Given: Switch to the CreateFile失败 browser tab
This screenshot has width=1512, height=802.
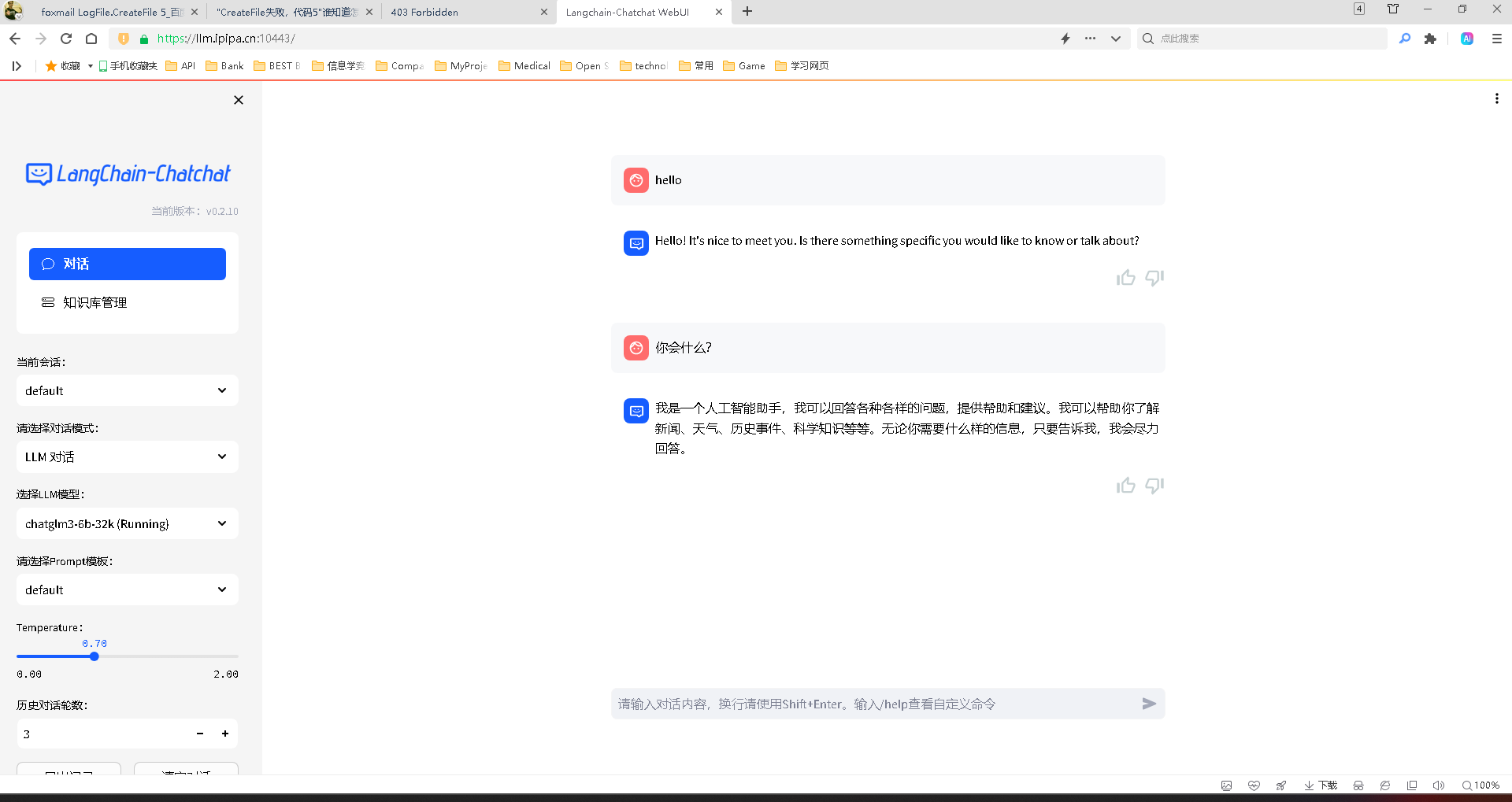Looking at the screenshot, I should pos(287,12).
